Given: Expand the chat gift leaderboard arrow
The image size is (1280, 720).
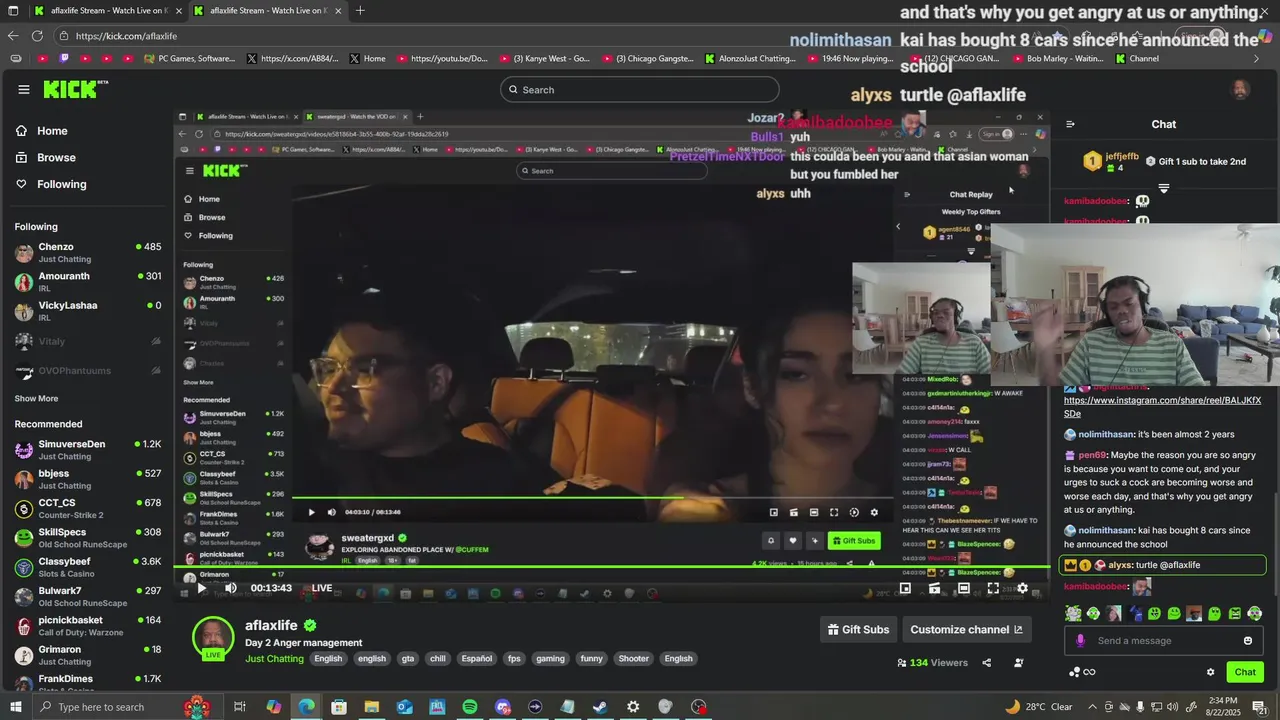Looking at the screenshot, I should [1164, 188].
